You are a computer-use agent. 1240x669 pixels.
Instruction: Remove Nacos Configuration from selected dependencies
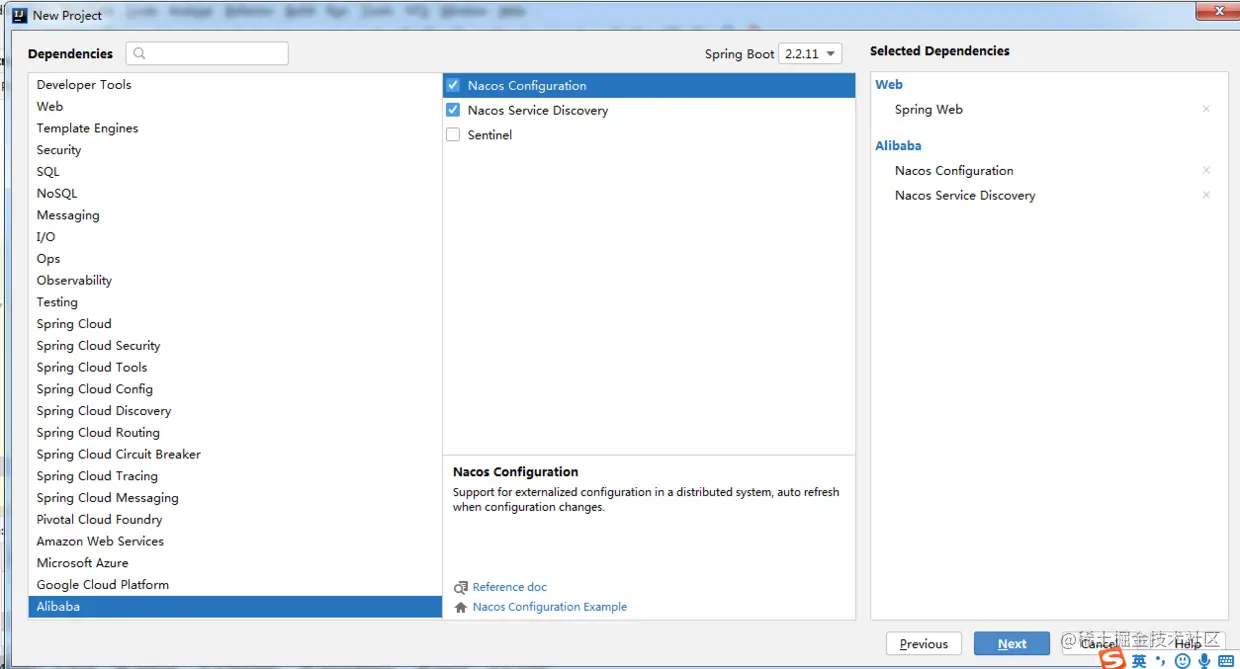pyautogui.click(x=1206, y=170)
